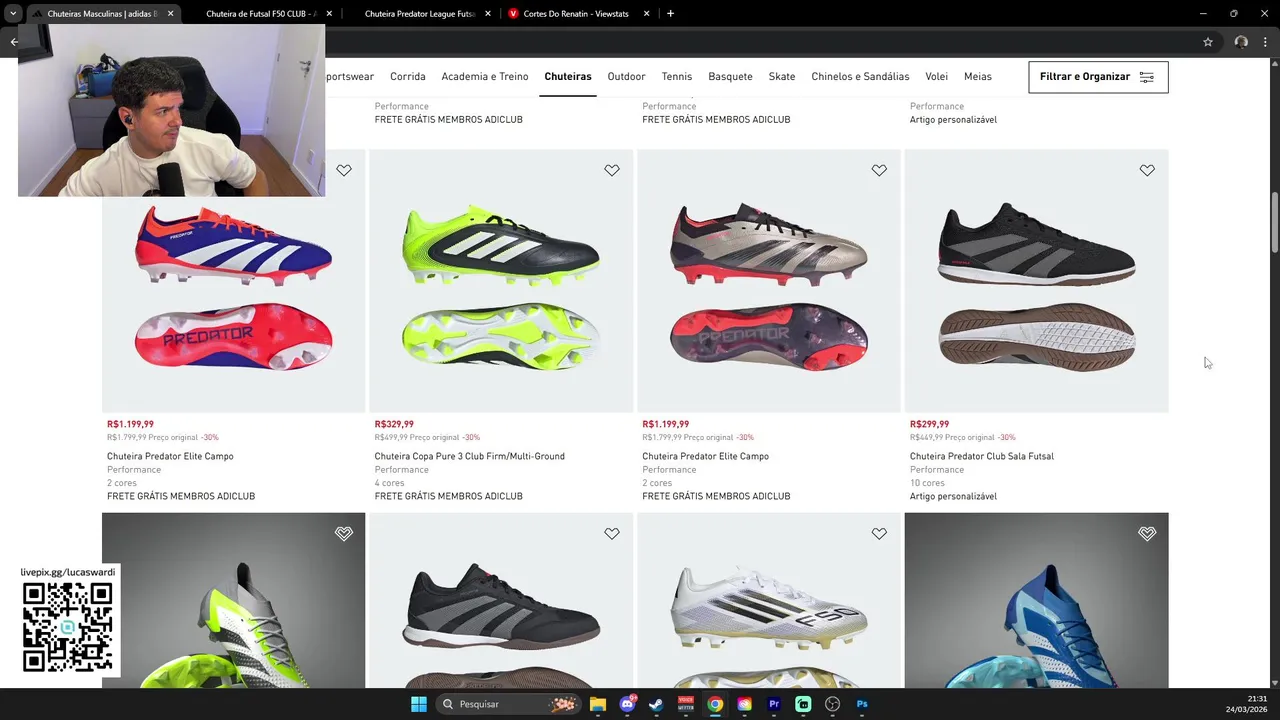
Task: Open Photoshop from the taskbar
Action: 862,704
